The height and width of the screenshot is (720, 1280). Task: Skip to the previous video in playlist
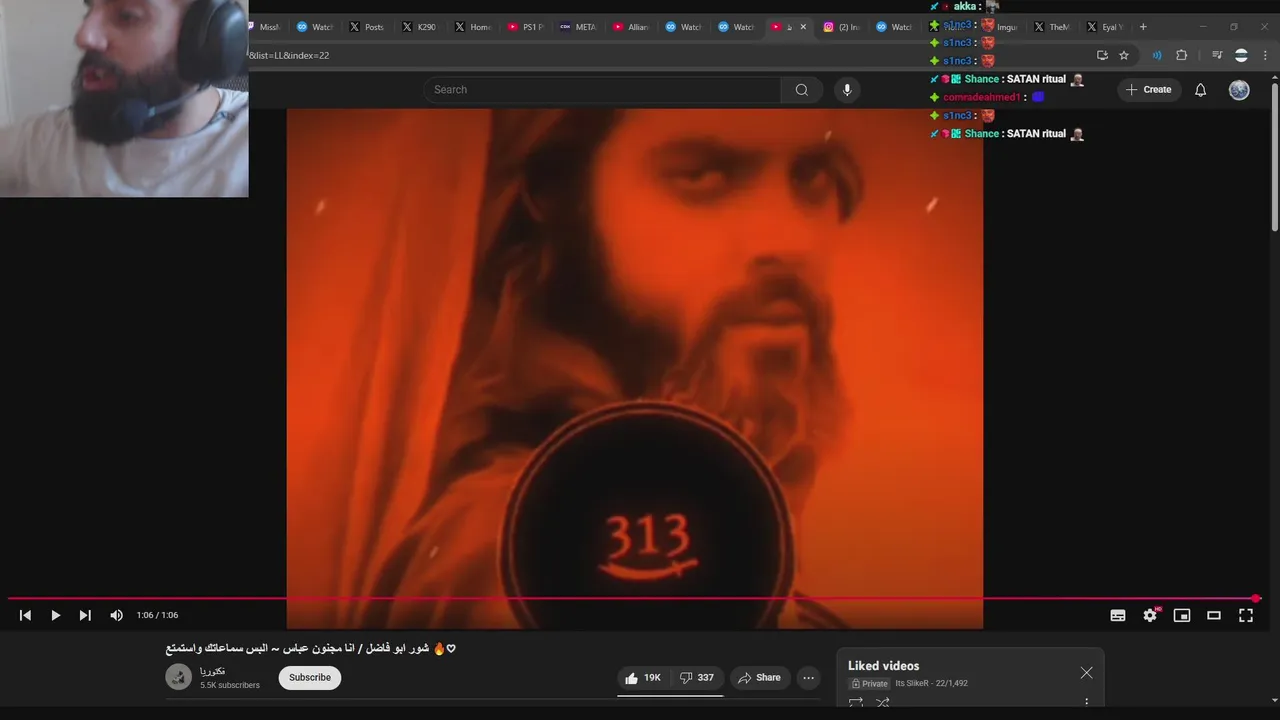25,616
